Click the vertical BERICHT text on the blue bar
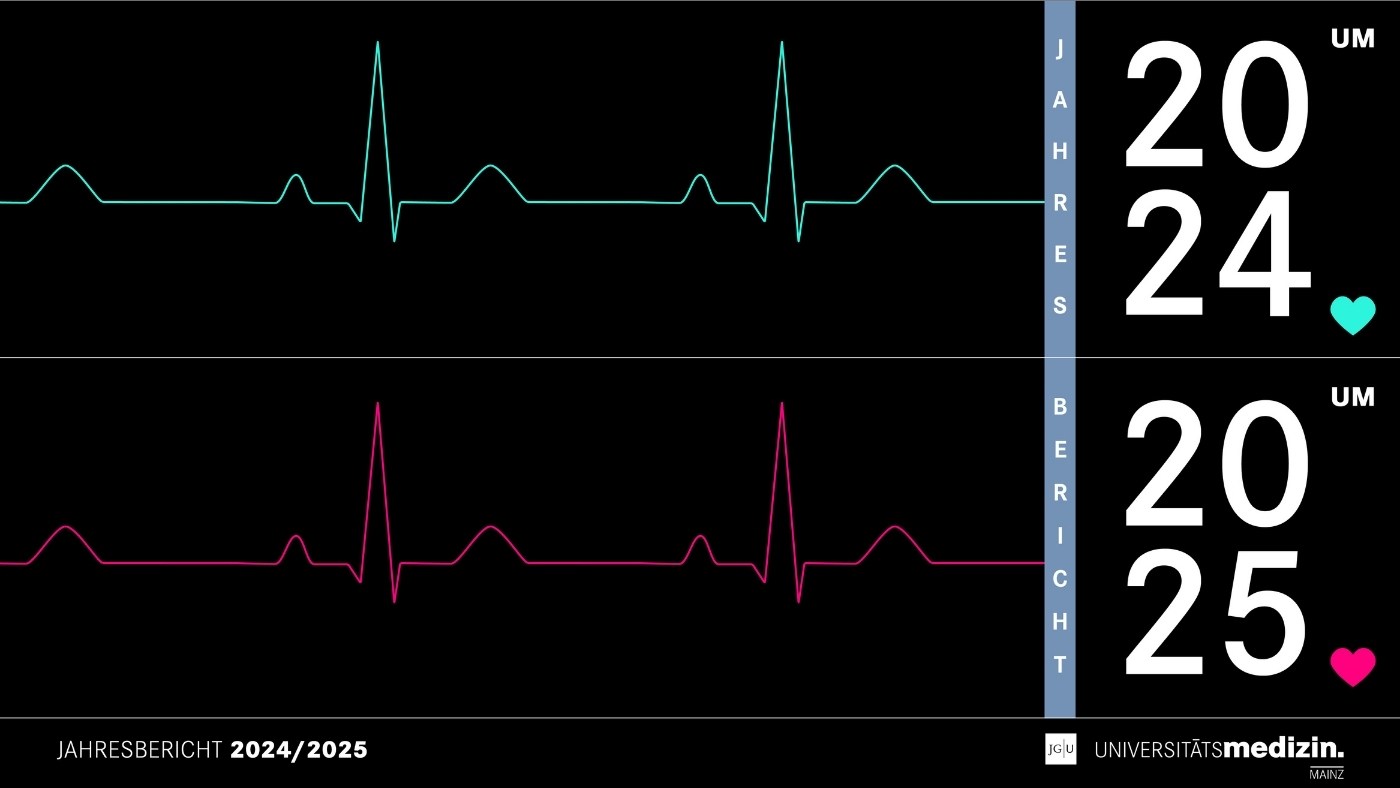 click(x=1060, y=536)
